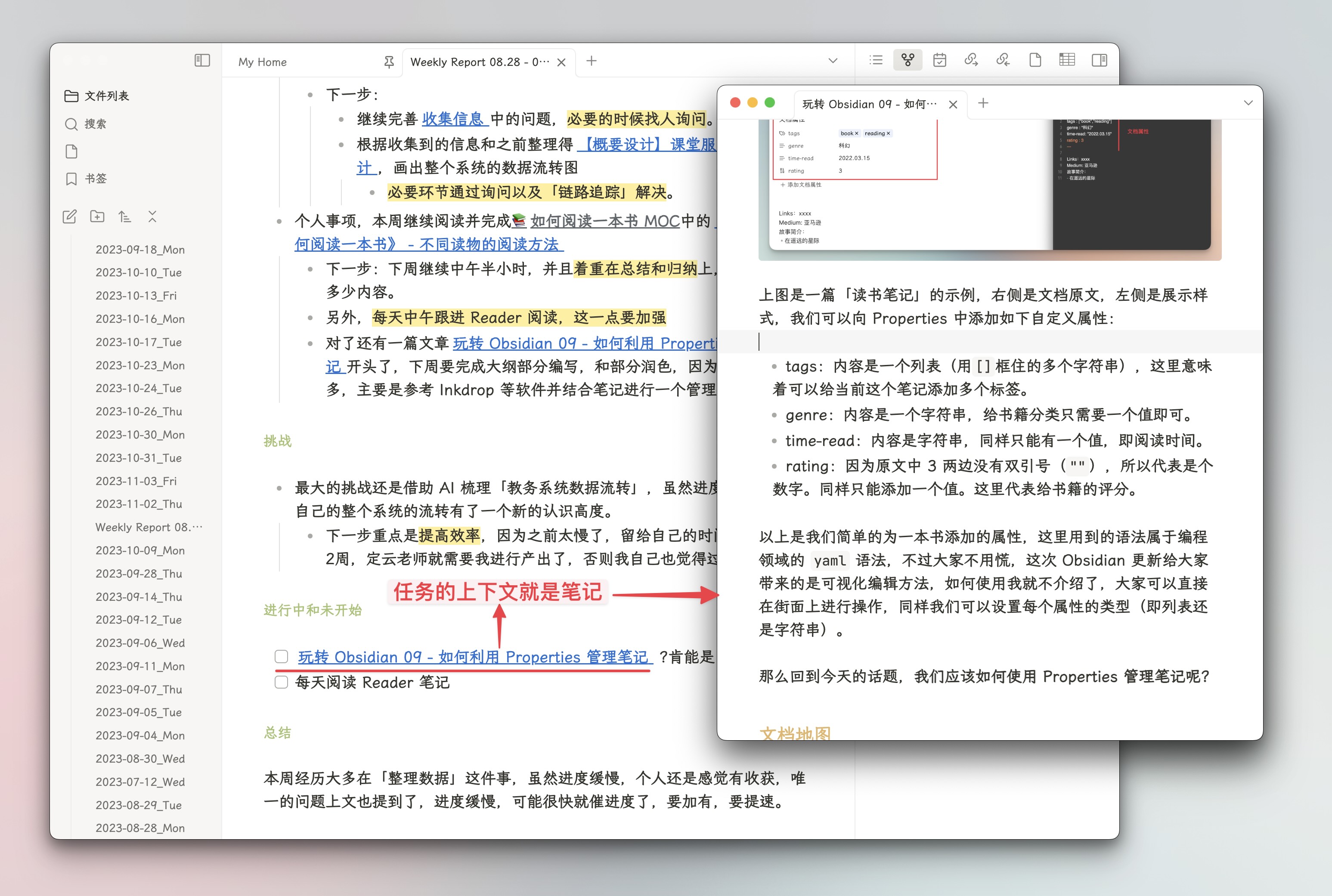The height and width of the screenshot is (896, 1332).
Task: Open the graph view icon
Action: click(908, 60)
